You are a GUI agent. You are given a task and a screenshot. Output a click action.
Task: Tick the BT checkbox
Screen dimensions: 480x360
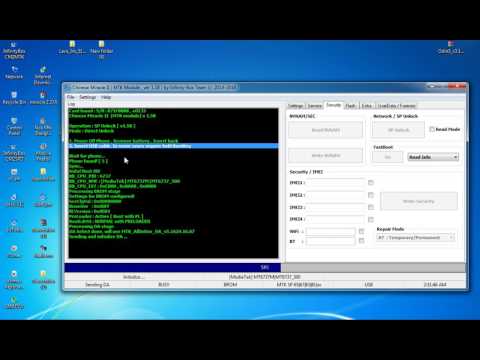click(x=361, y=241)
